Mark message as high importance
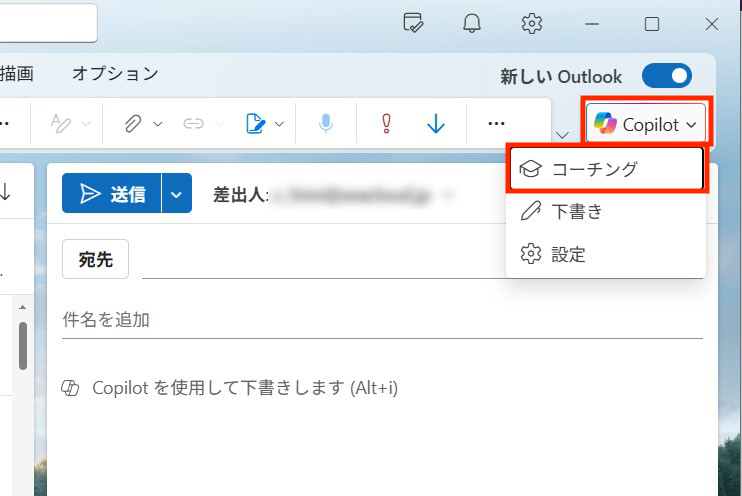742x496 pixels. click(x=387, y=124)
